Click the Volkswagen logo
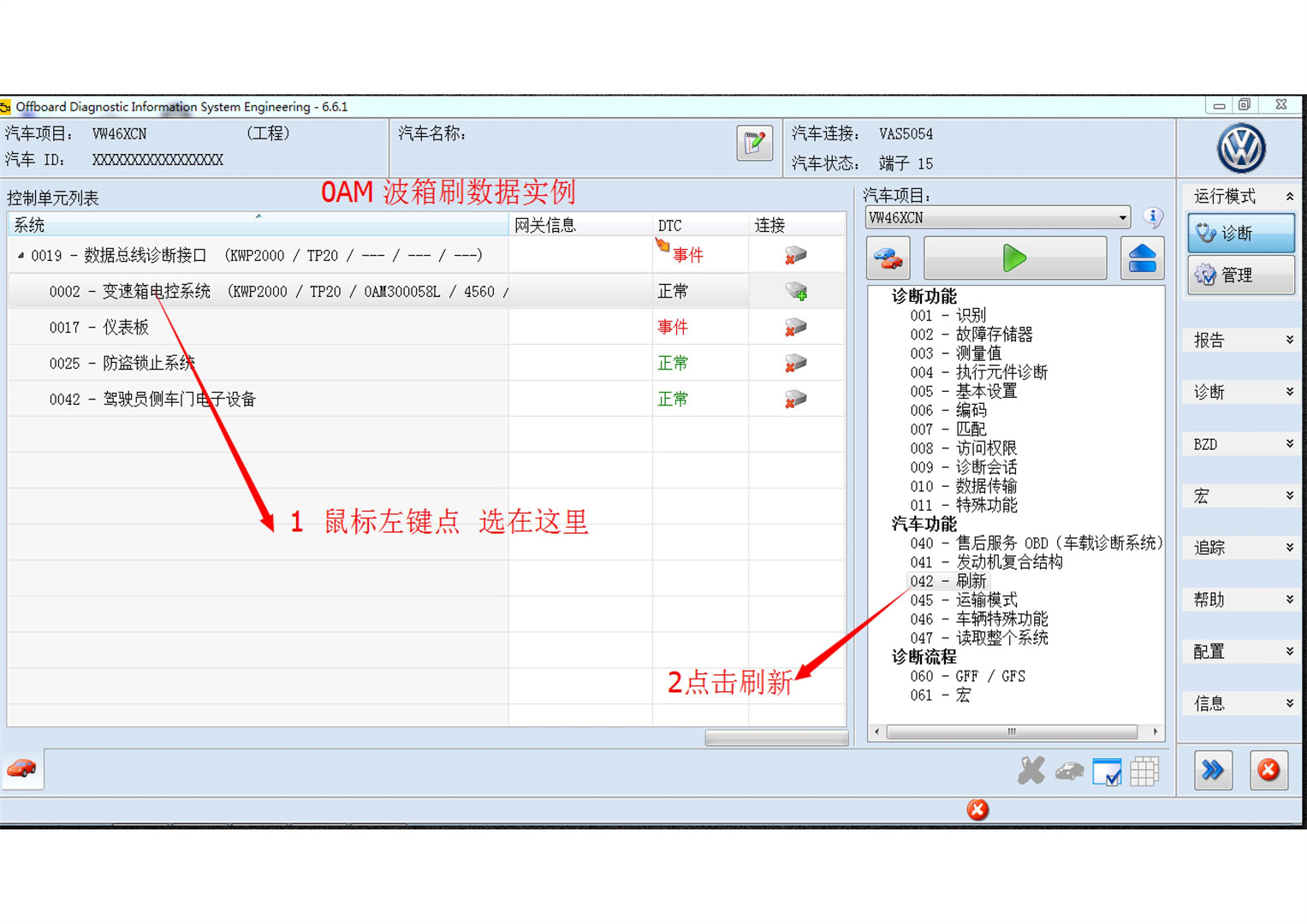This screenshot has width=1307, height=924. point(1241,148)
